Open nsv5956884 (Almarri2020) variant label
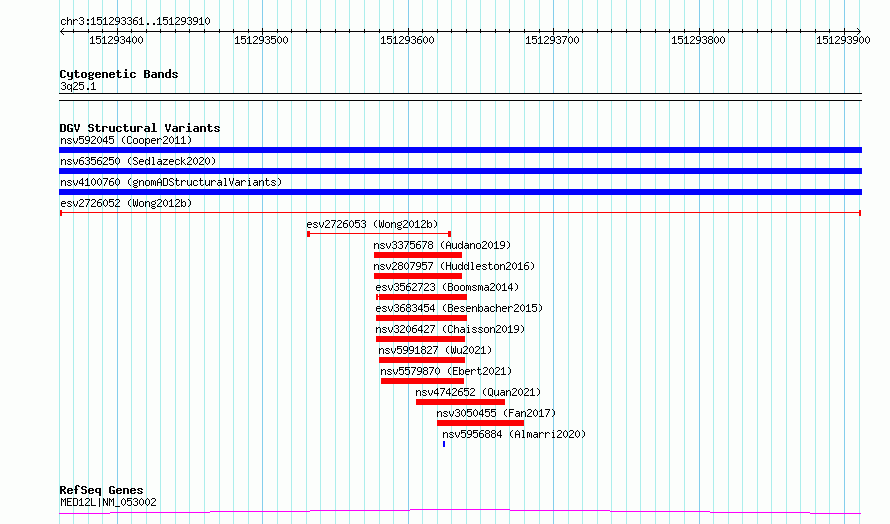This screenshot has width=890, height=524. click(514, 434)
